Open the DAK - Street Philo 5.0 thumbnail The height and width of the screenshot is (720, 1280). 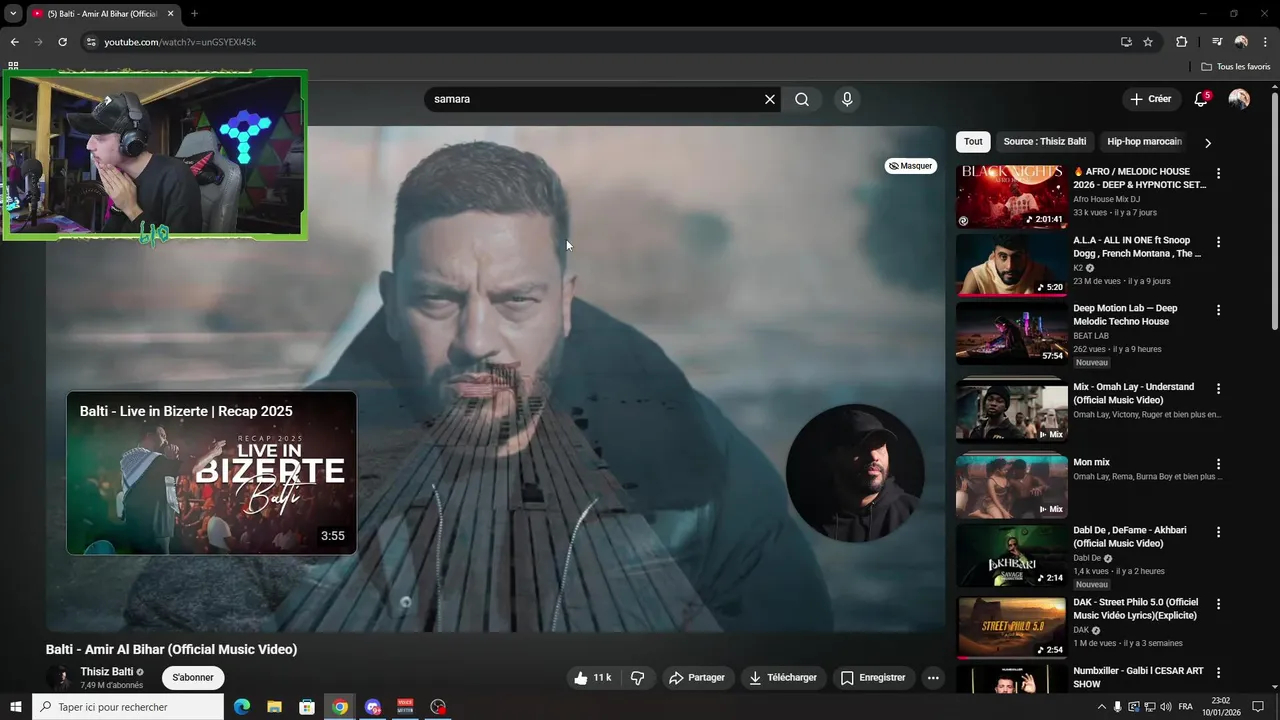(1011, 627)
